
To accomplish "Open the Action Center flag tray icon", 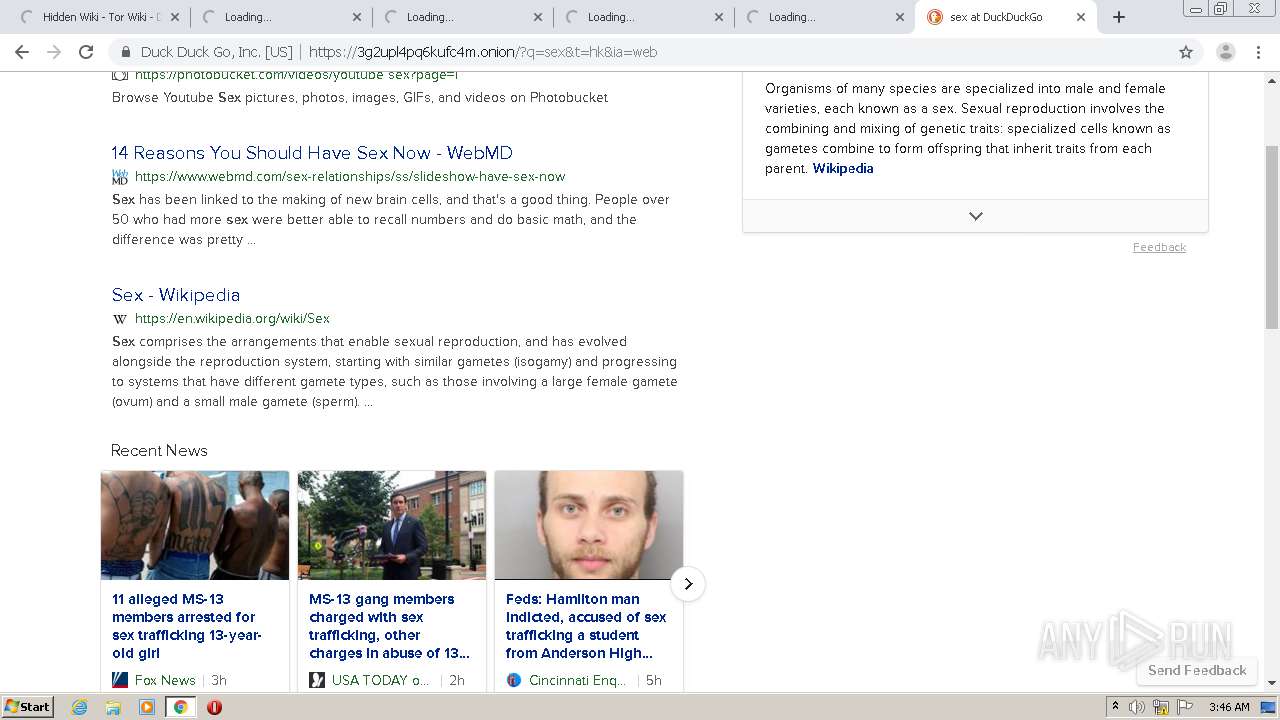I will click(x=1185, y=707).
